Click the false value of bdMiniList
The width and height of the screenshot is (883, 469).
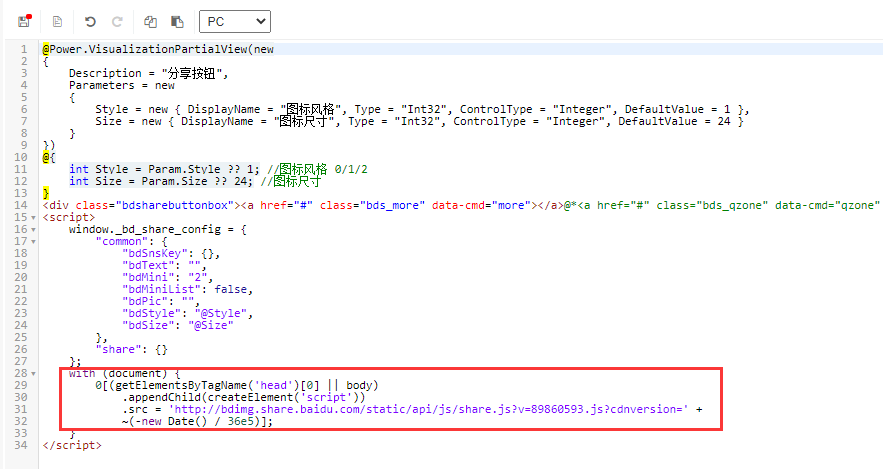233,289
